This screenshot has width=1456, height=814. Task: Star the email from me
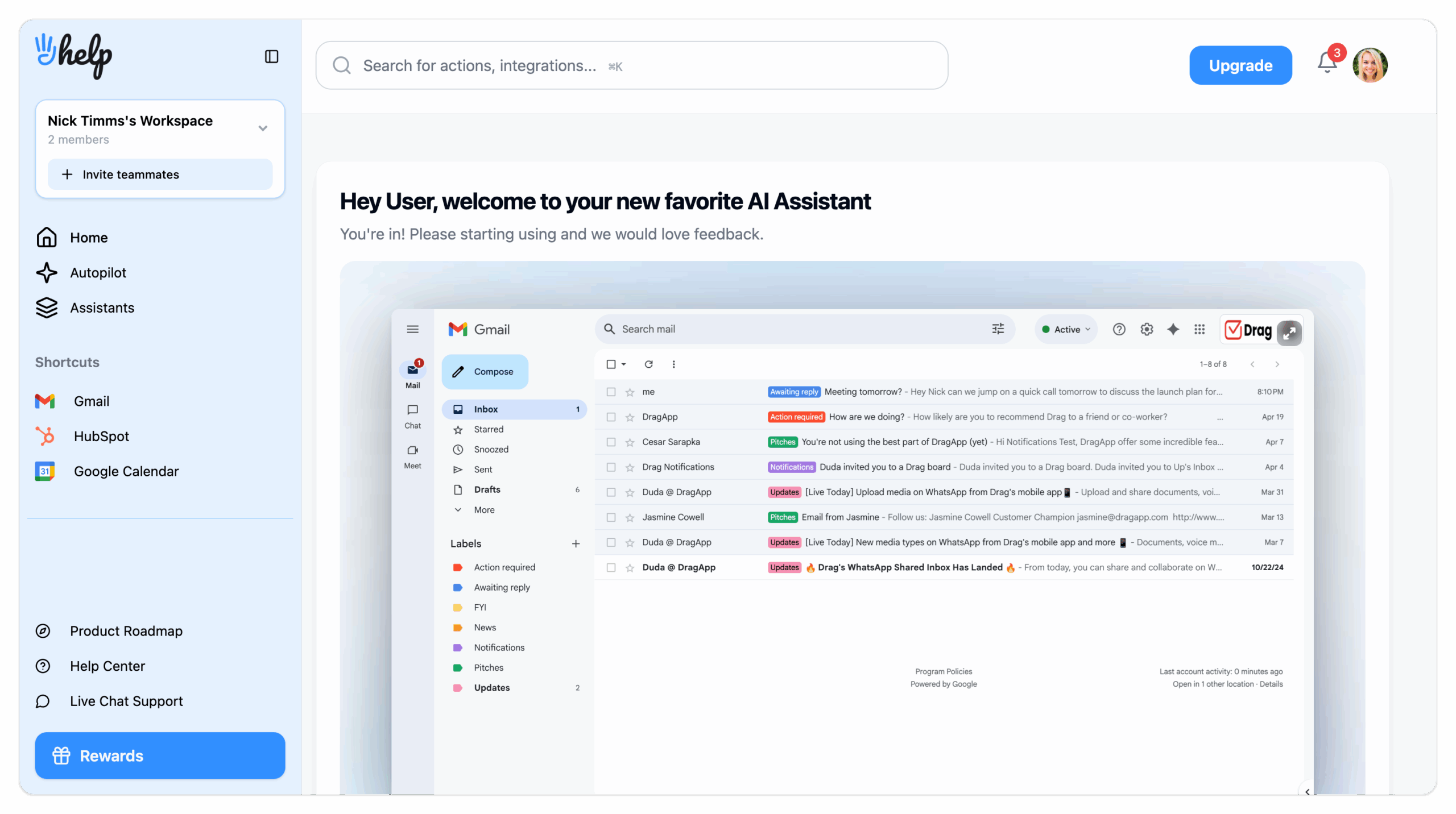point(630,392)
